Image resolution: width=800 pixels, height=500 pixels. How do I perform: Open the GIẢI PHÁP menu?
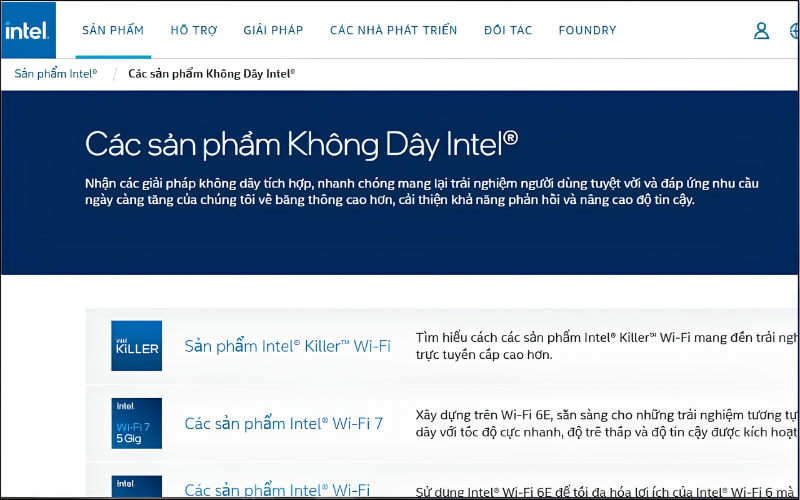click(x=273, y=30)
